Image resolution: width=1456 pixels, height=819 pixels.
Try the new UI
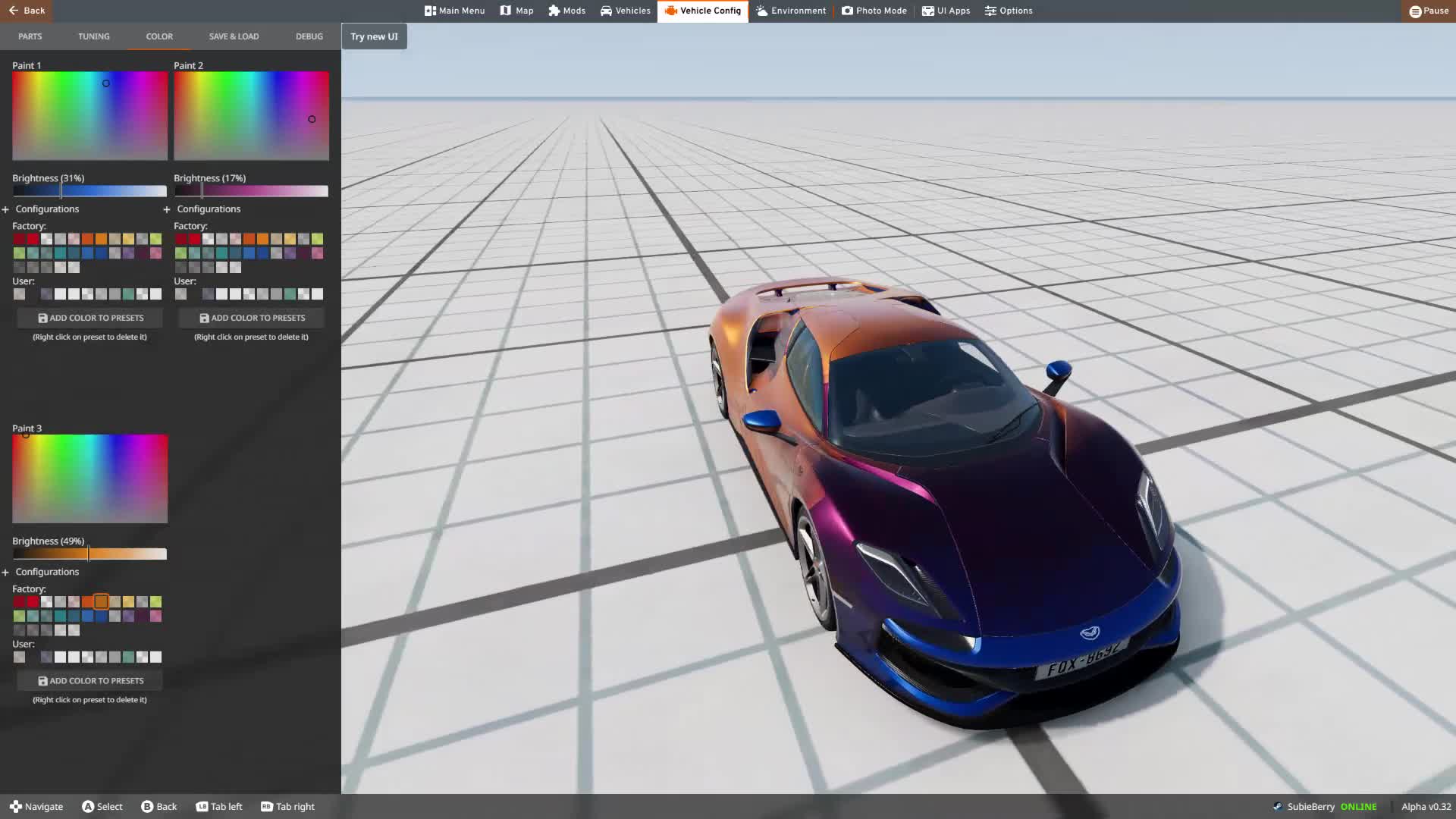(374, 36)
